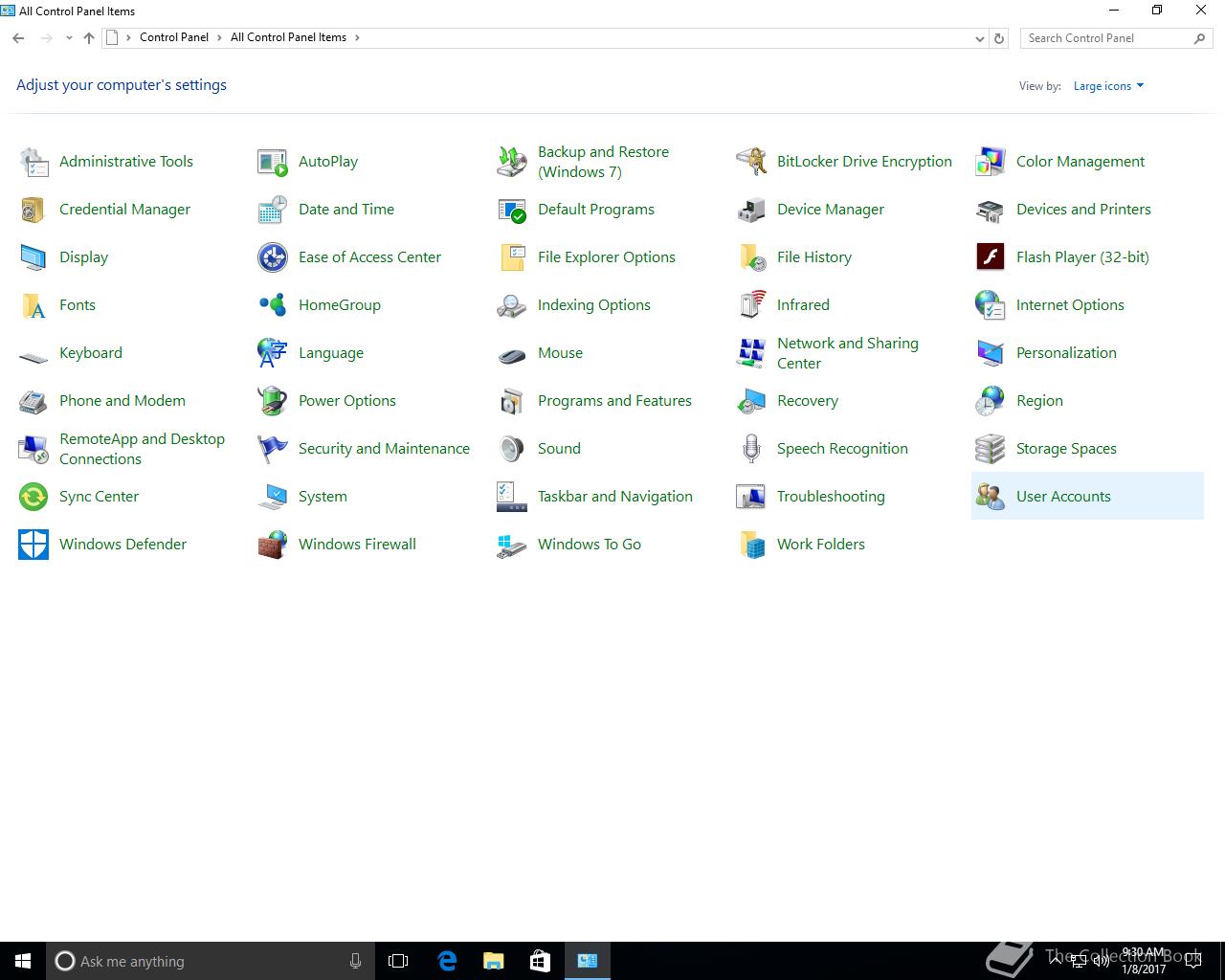Refresh the Control Panel view
Viewport: 1225px width, 980px height.
coord(999,38)
